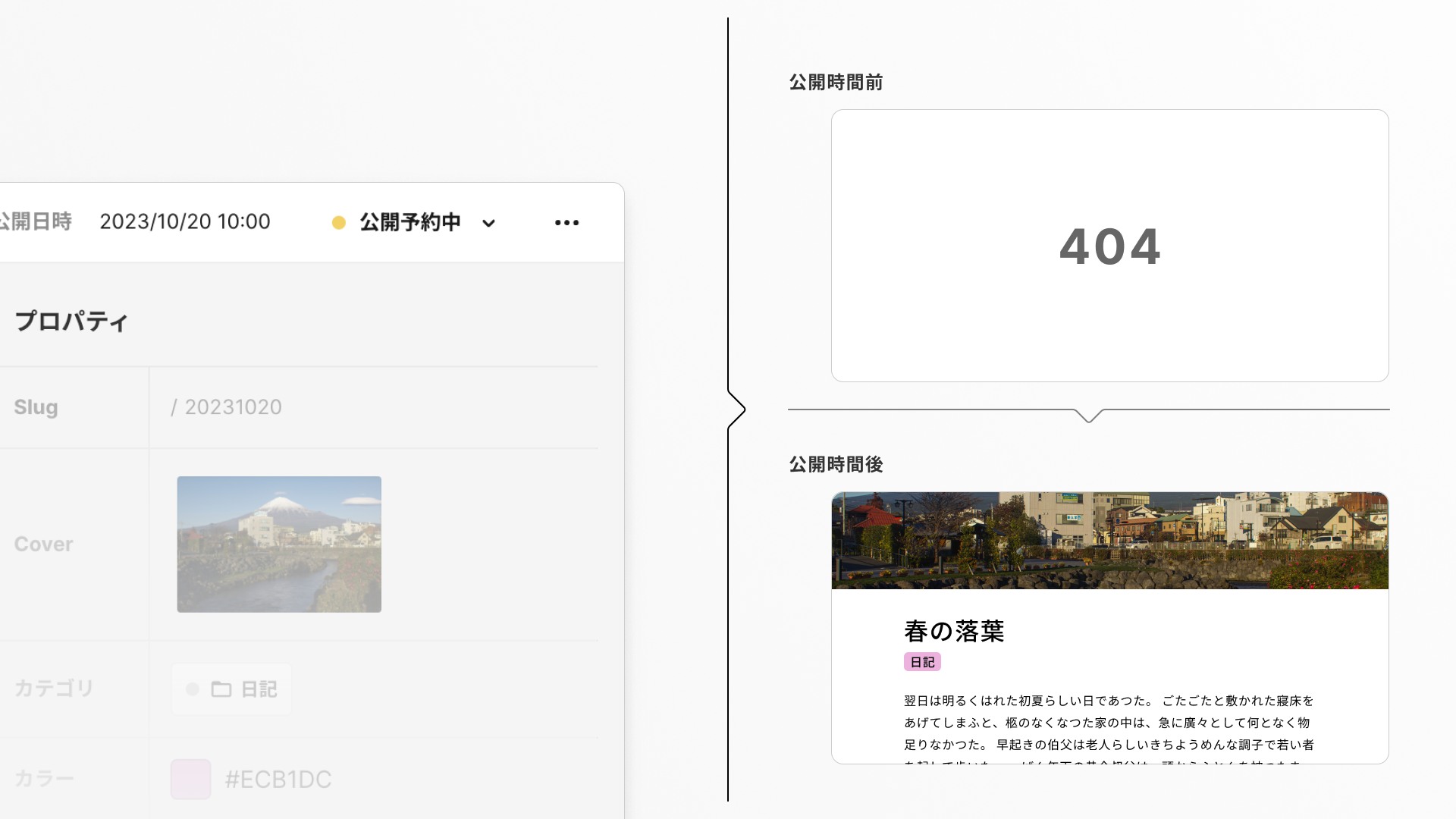
Task: Expand the 公開予約中 status dropdown chevron
Action: [x=488, y=223]
